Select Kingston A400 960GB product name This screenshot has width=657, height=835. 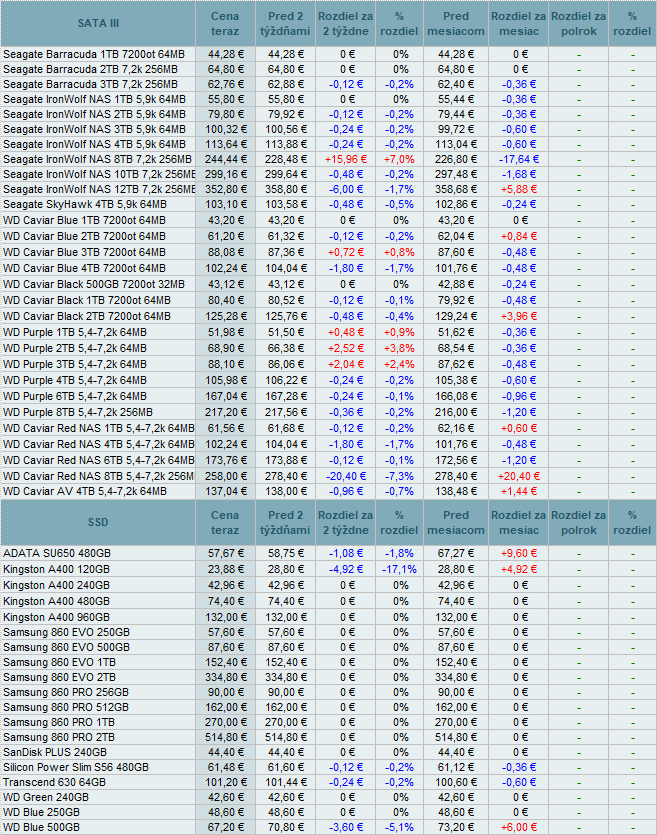[56, 617]
